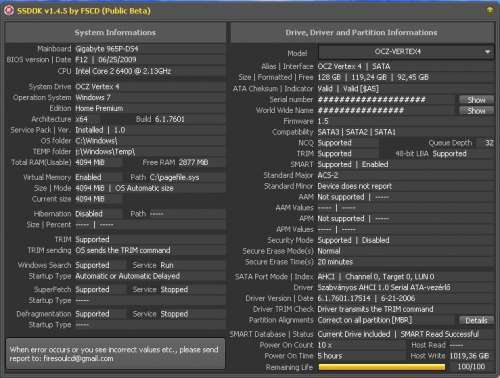Click Correct on all partition [MBR] text
This screenshot has height=378, width=500.
(x=365, y=320)
